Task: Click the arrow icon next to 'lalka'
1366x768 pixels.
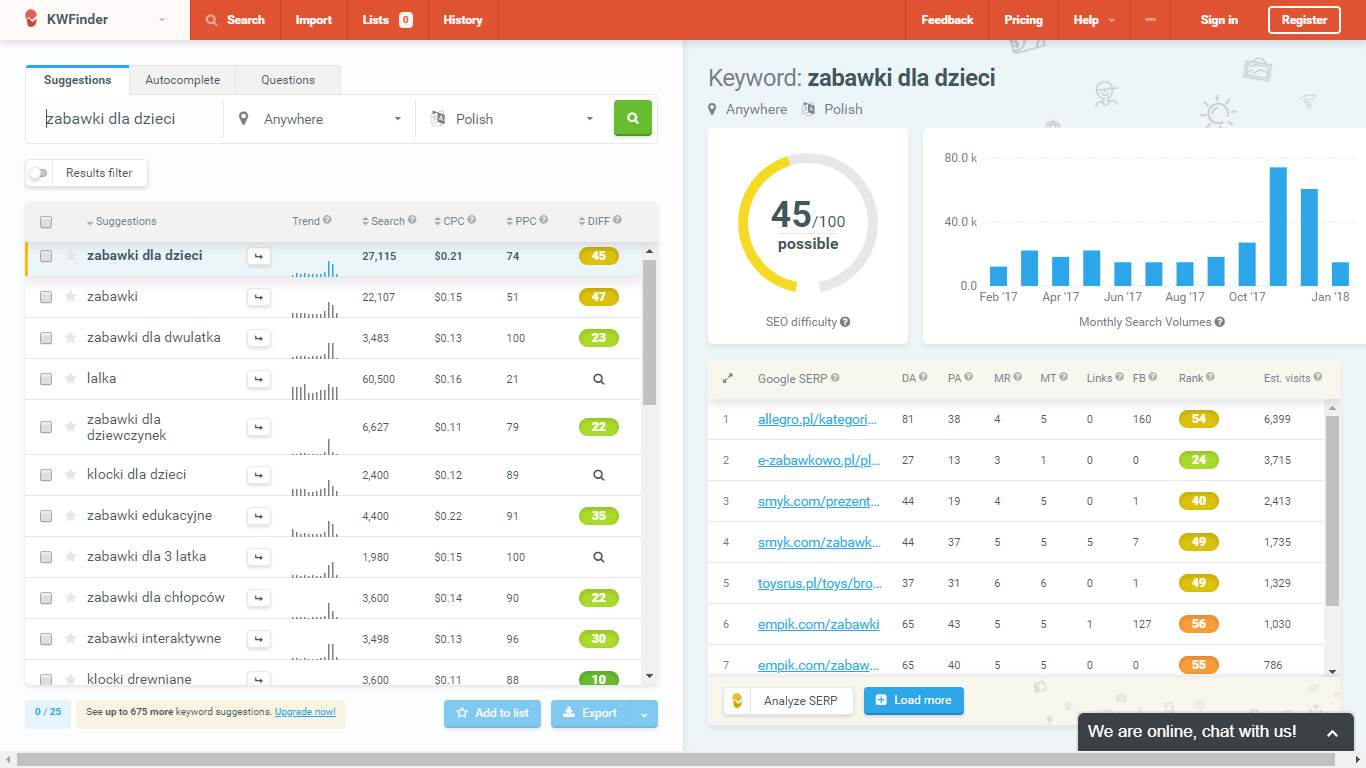Action: (x=259, y=379)
